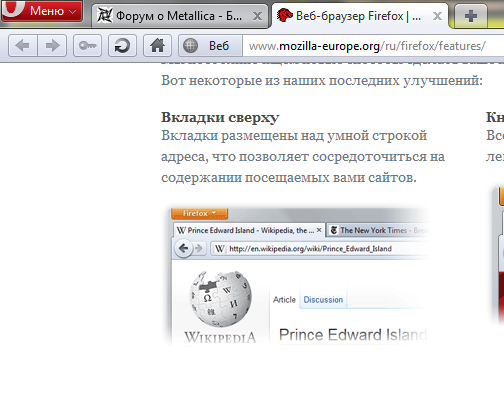Click the Wikipedia globe logo image
The width and height of the screenshot is (504, 403).
click(220, 298)
